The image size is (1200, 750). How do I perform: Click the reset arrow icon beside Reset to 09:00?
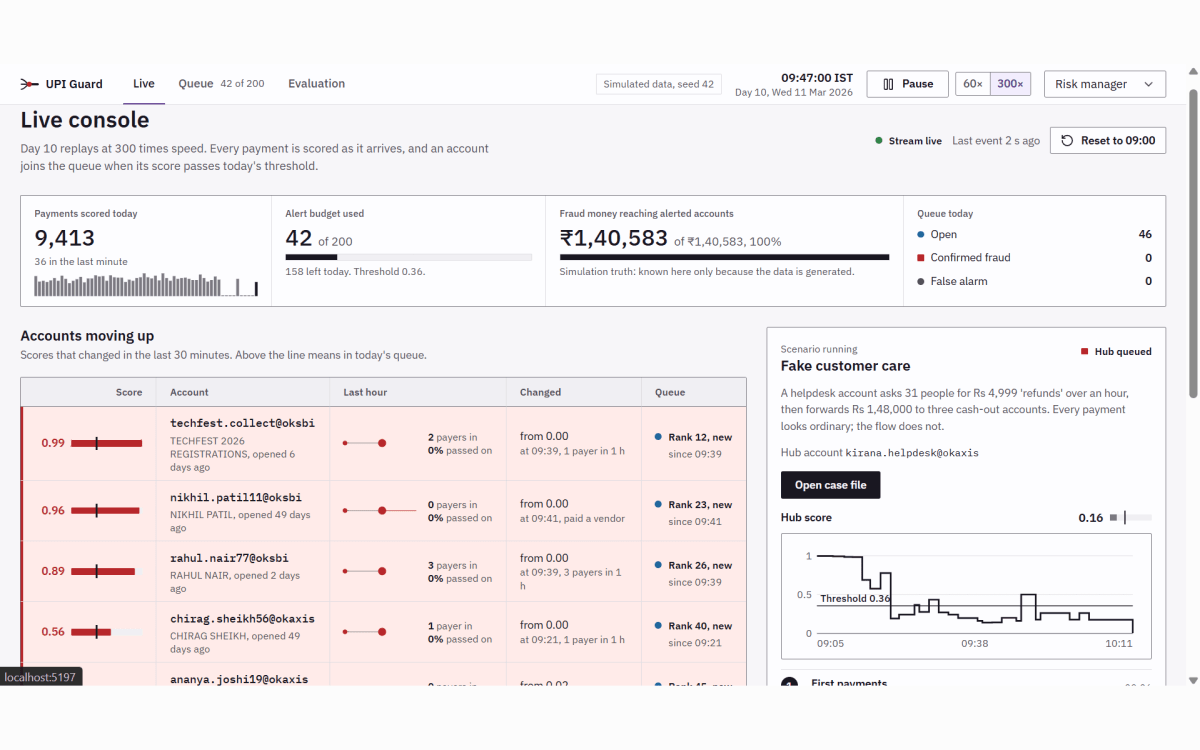point(1068,141)
